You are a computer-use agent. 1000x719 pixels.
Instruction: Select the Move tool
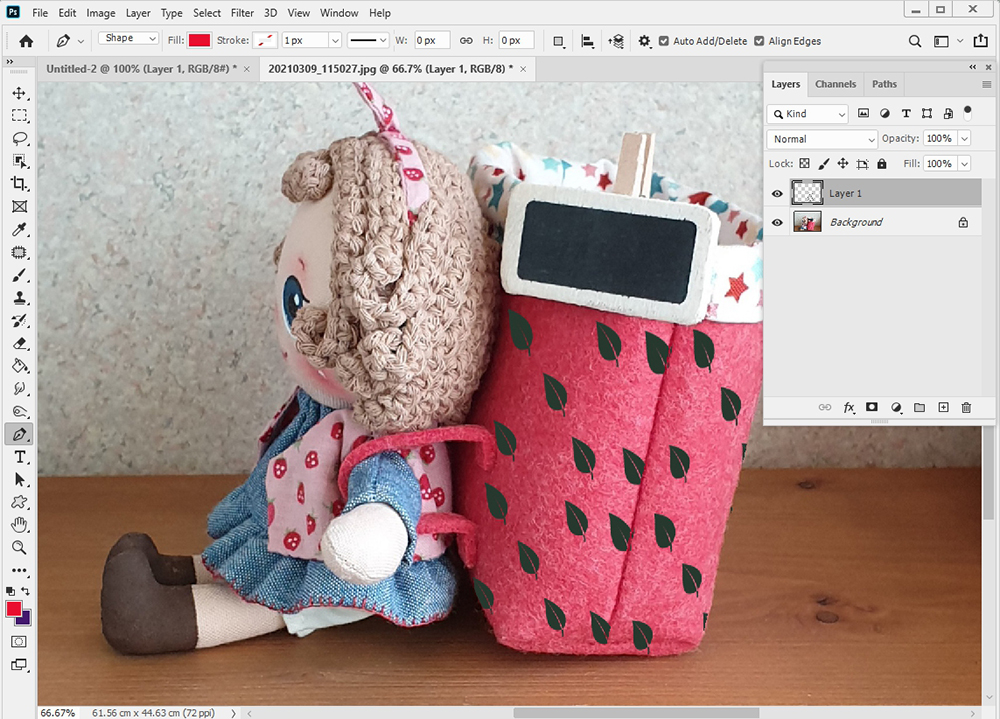coord(19,93)
